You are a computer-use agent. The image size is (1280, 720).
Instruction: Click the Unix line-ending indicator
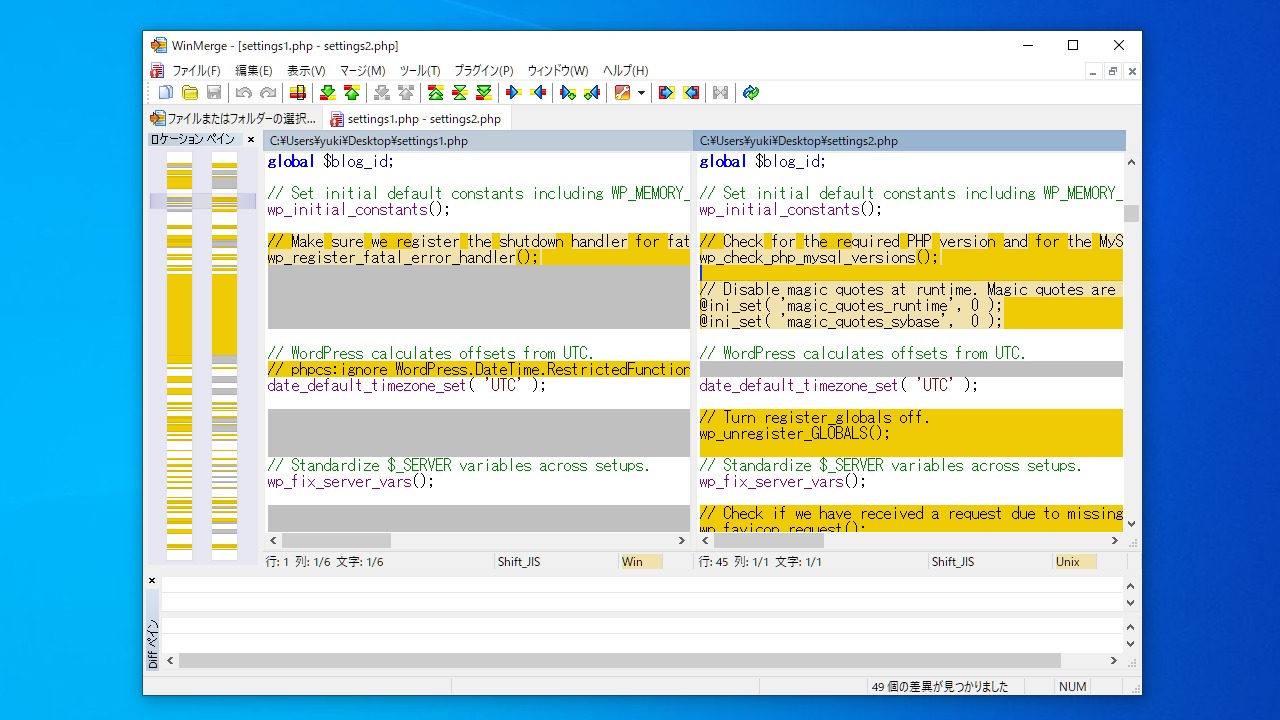coord(1075,562)
